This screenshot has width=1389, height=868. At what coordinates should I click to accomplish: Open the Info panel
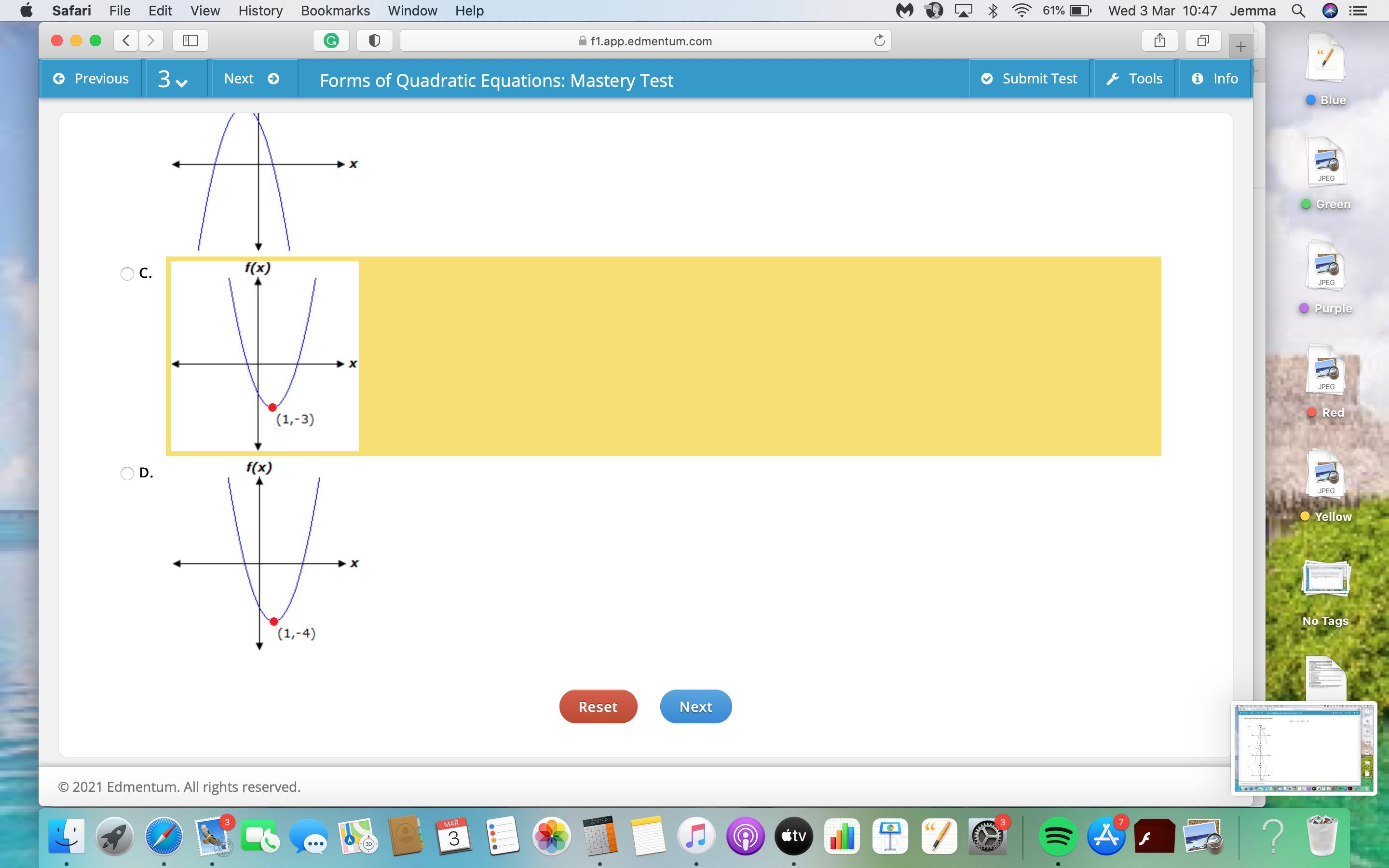(1214, 79)
